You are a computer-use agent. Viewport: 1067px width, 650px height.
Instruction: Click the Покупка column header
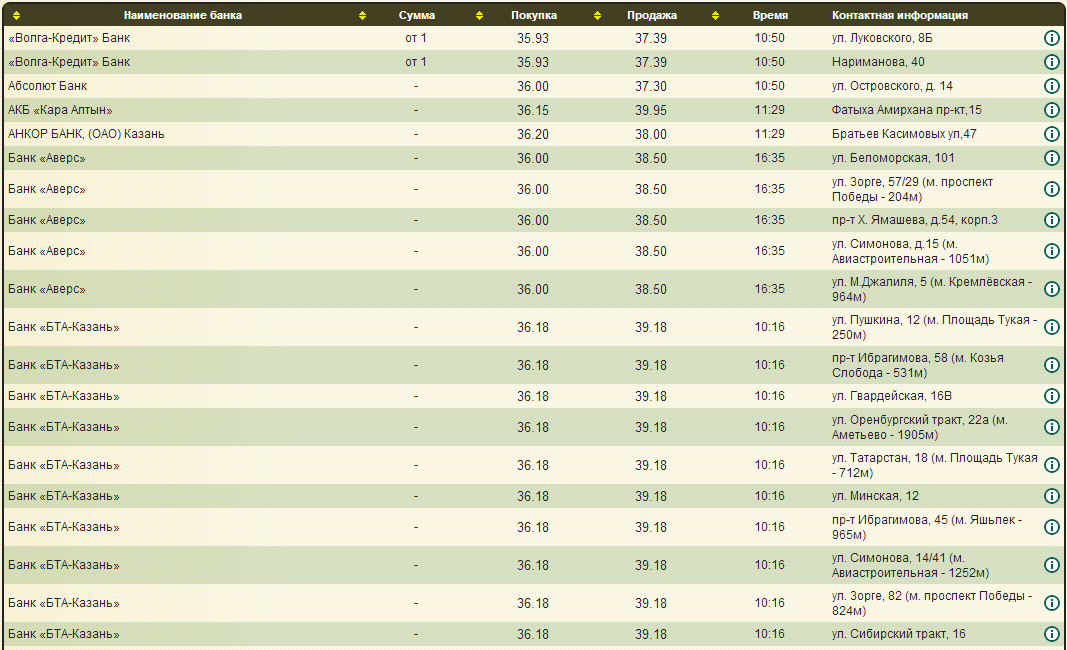534,15
